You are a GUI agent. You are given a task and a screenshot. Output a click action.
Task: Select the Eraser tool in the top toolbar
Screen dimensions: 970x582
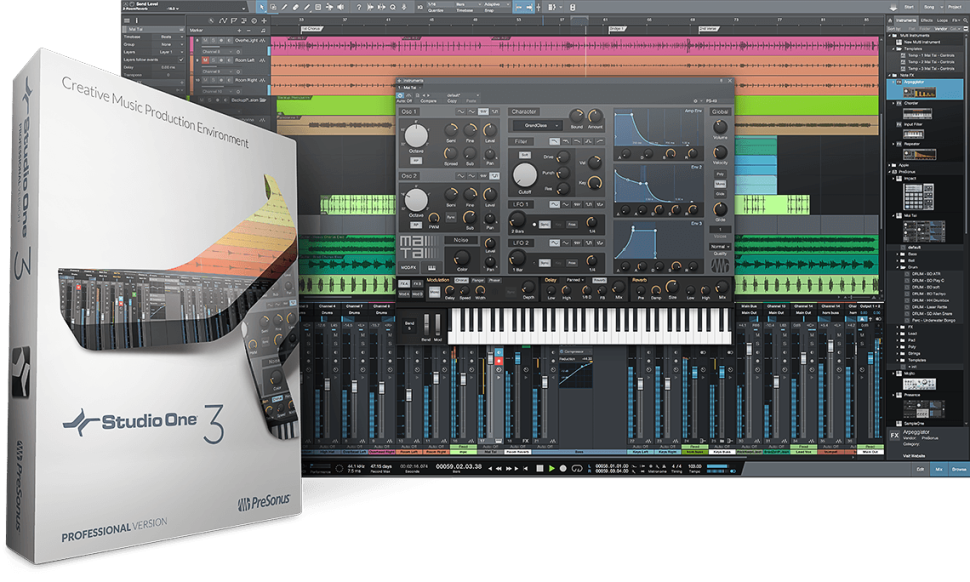tap(294, 6)
